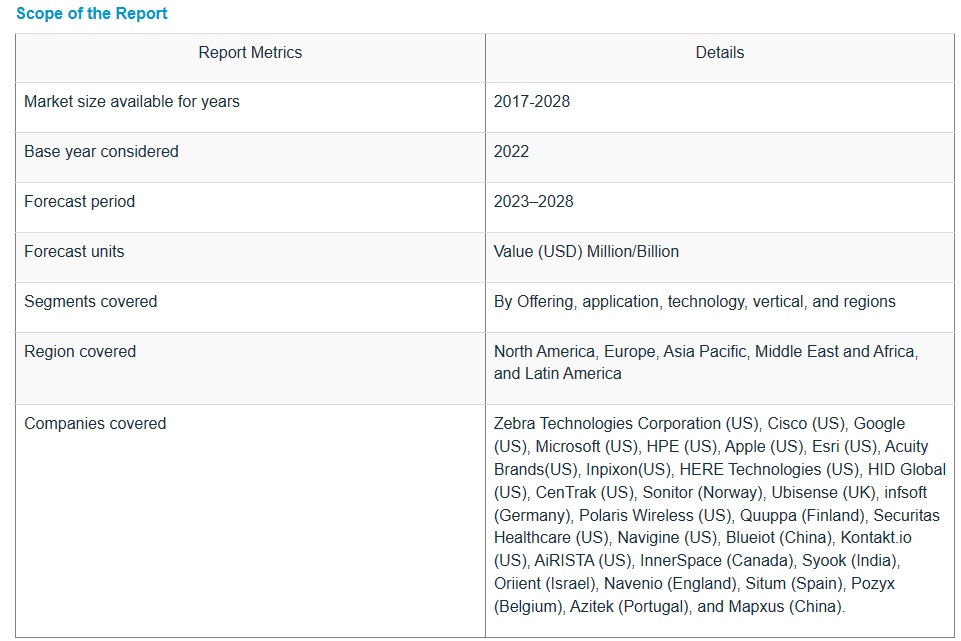Click the "Forecast period" row label
This screenshot has width=961, height=641.
79,201
